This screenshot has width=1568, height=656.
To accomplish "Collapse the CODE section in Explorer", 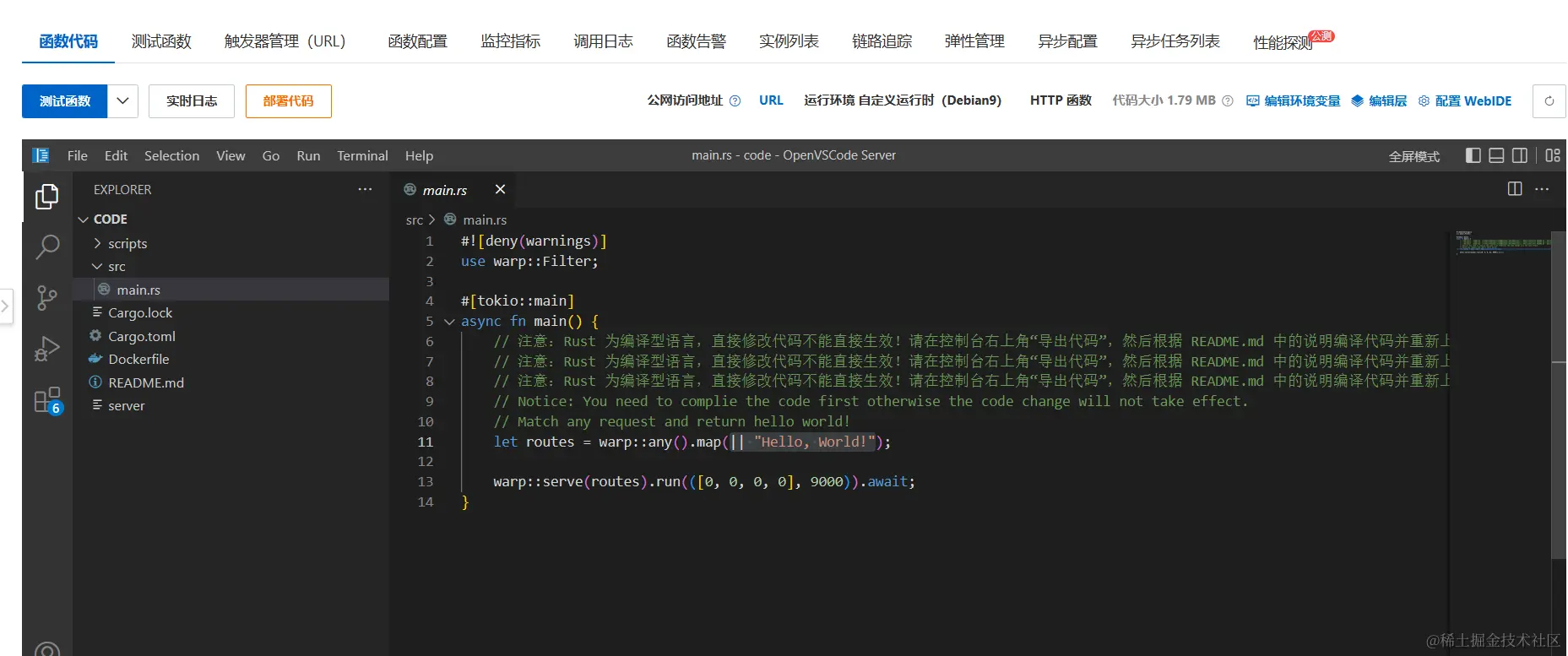I will point(84,220).
